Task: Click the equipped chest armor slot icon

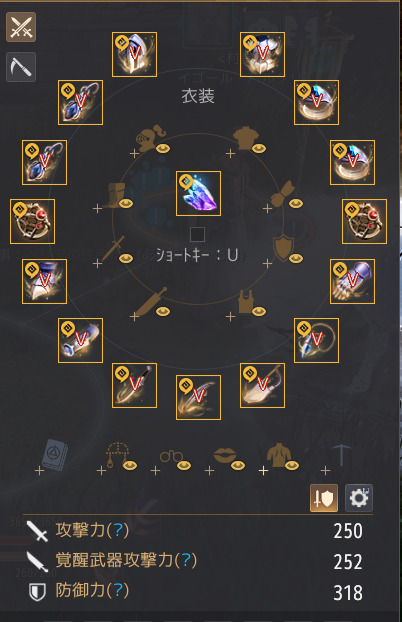Action: point(262,54)
